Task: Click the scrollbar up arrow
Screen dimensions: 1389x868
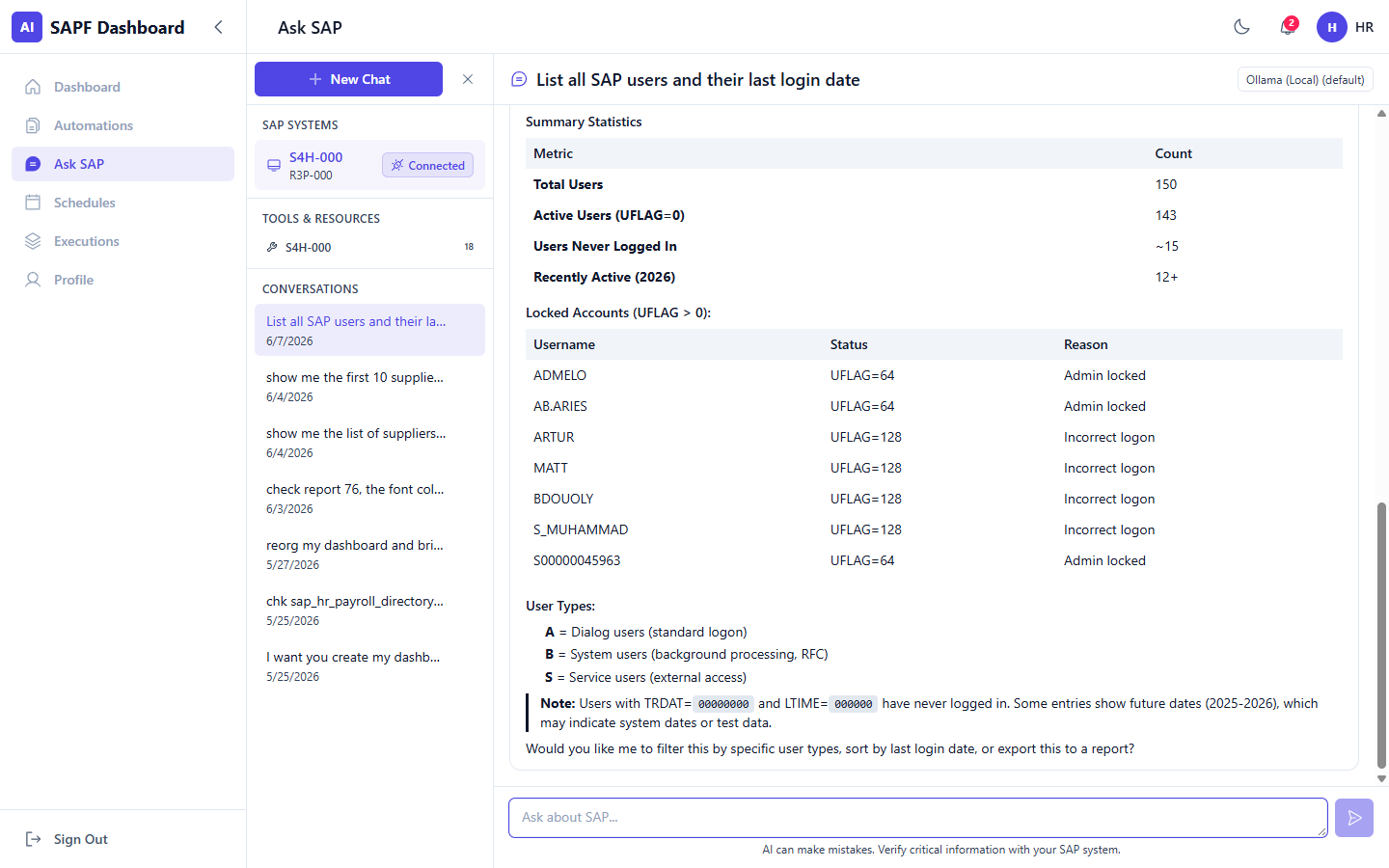Action: point(1381,114)
